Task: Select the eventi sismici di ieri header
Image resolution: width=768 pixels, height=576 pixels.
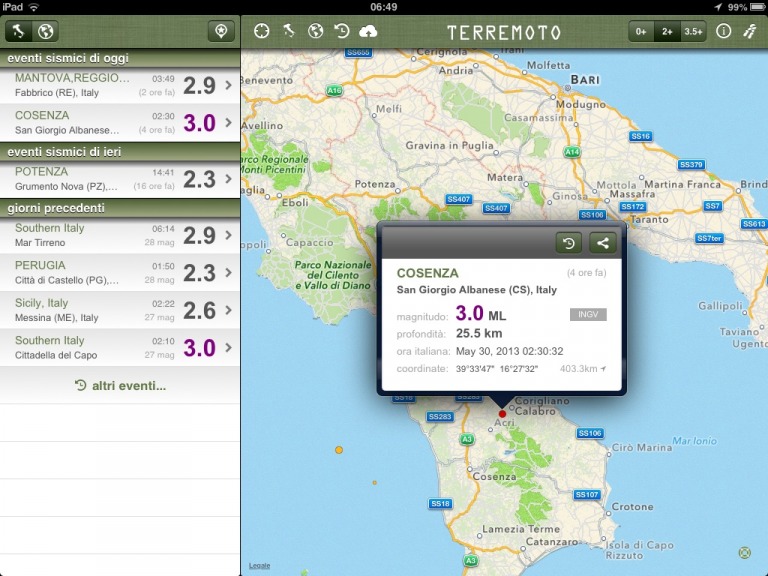Action: point(120,152)
